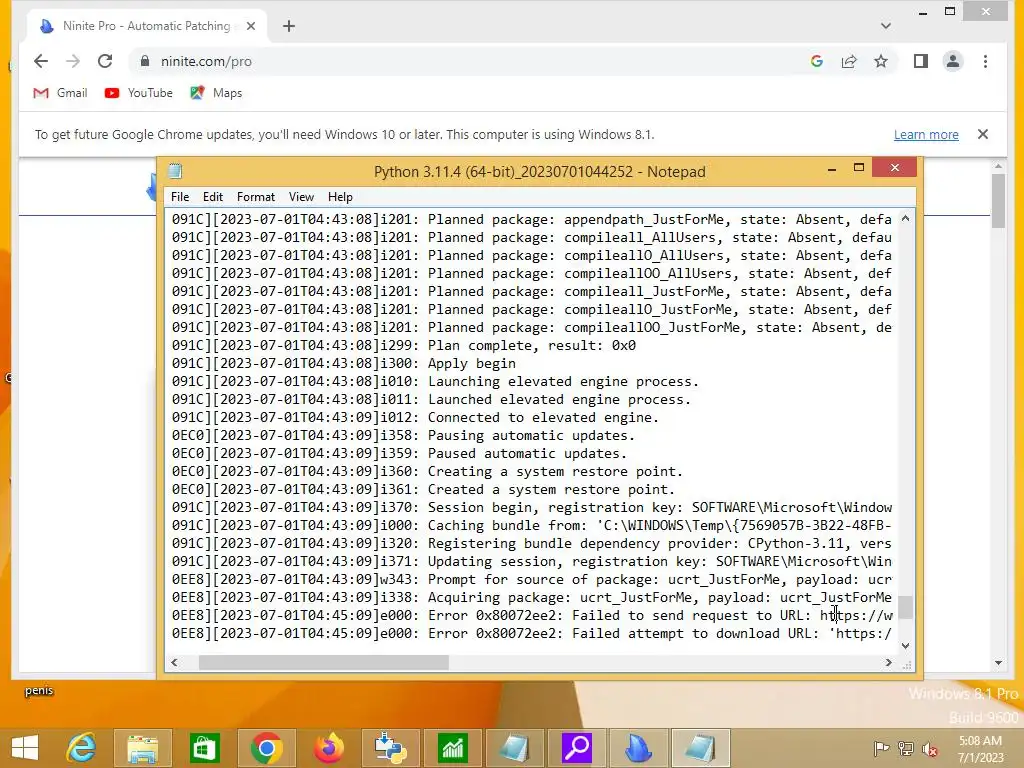
Task: Open Notepad's Help menu
Action: (x=340, y=197)
